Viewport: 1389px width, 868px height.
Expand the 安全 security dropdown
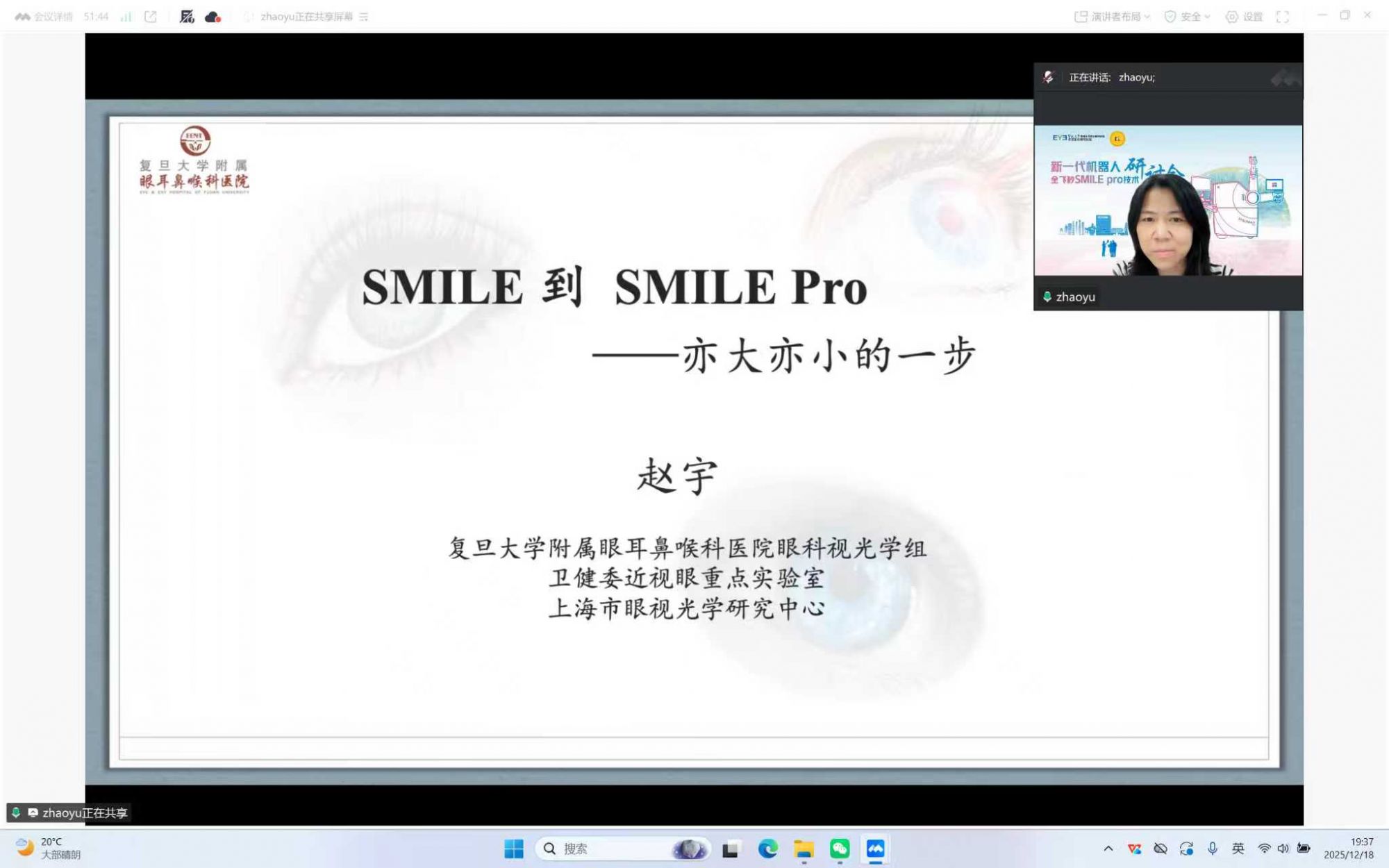click(1187, 17)
